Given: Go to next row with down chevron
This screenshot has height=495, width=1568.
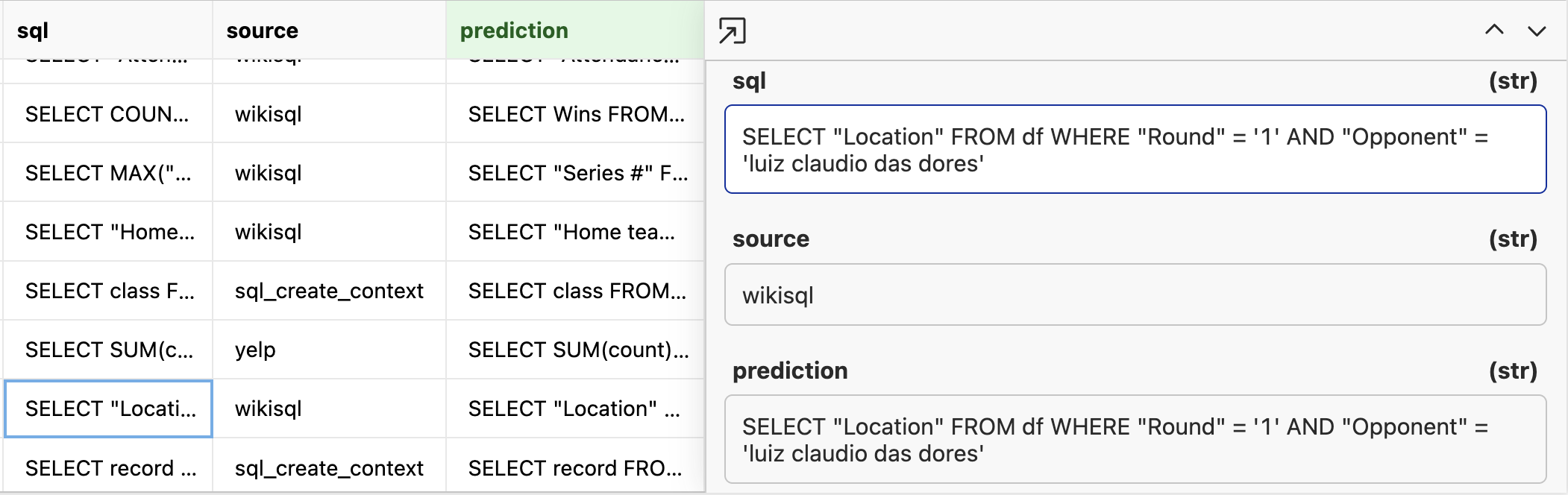Looking at the screenshot, I should pyautogui.click(x=1537, y=31).
